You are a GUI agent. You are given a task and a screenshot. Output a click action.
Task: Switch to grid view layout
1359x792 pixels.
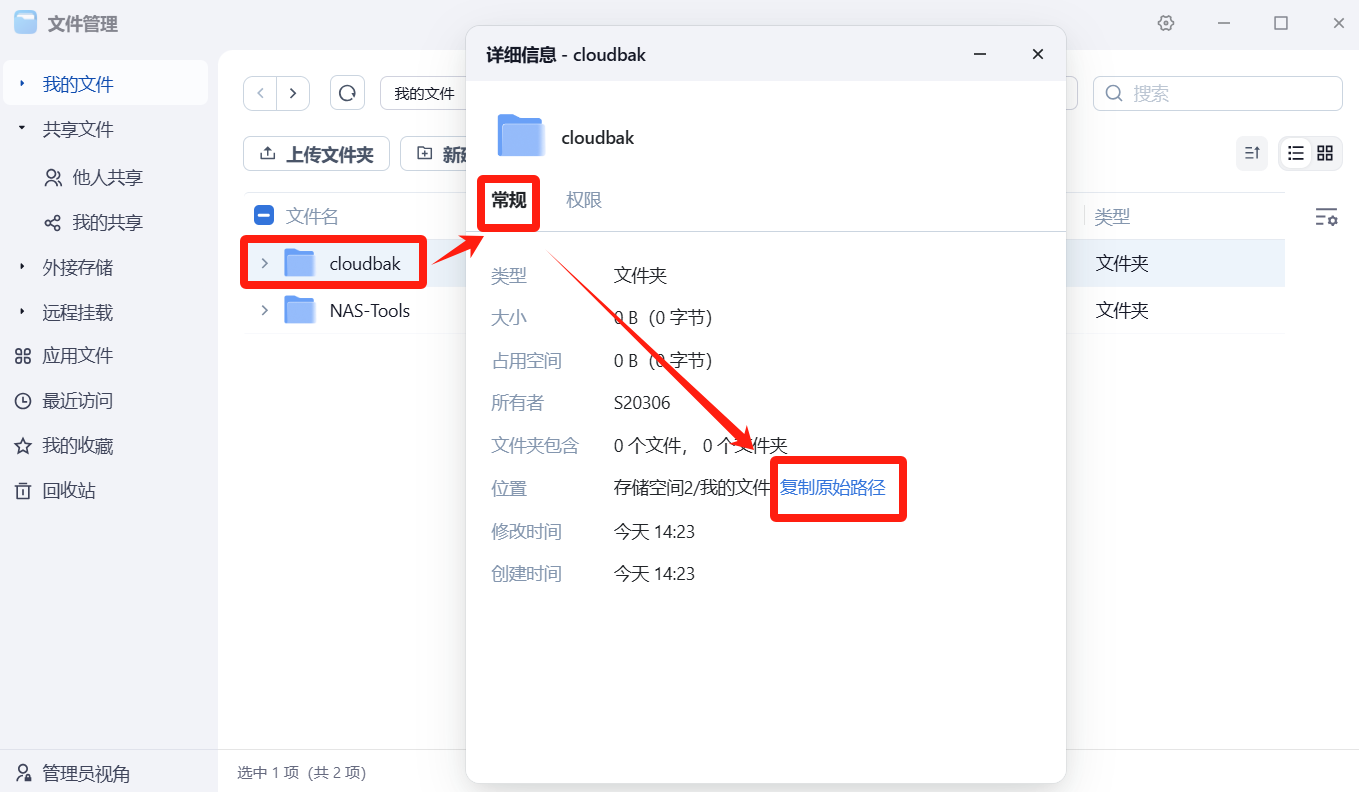(1325, 153)
